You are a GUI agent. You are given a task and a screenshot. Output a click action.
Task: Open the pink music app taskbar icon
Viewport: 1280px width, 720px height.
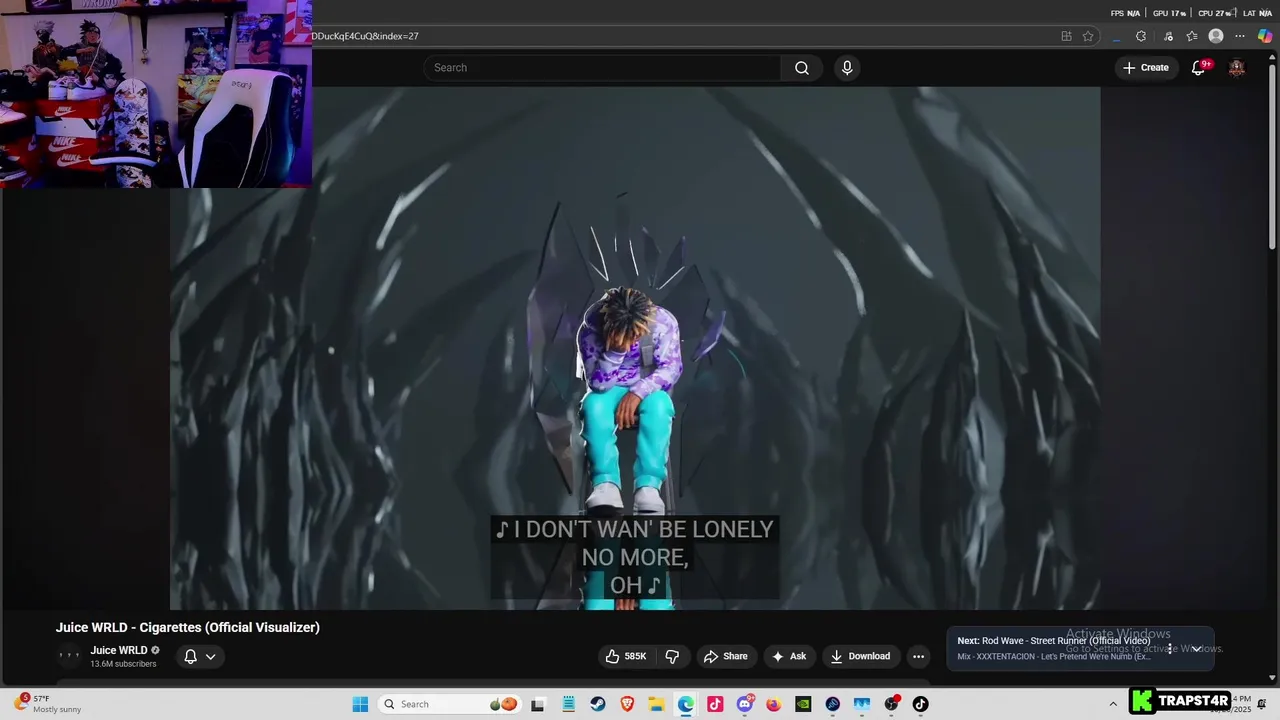[715, 704]
